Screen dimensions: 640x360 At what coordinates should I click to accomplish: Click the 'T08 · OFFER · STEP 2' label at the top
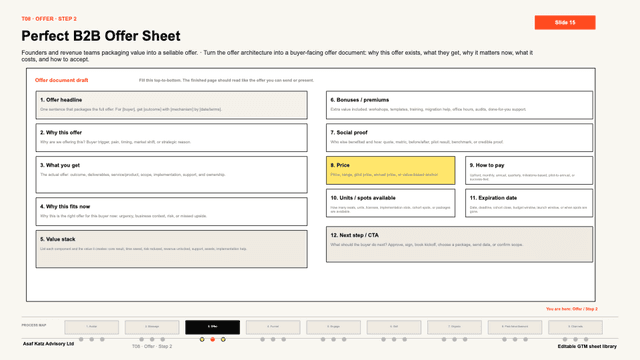pyautogui.click(x=49, y=19)
